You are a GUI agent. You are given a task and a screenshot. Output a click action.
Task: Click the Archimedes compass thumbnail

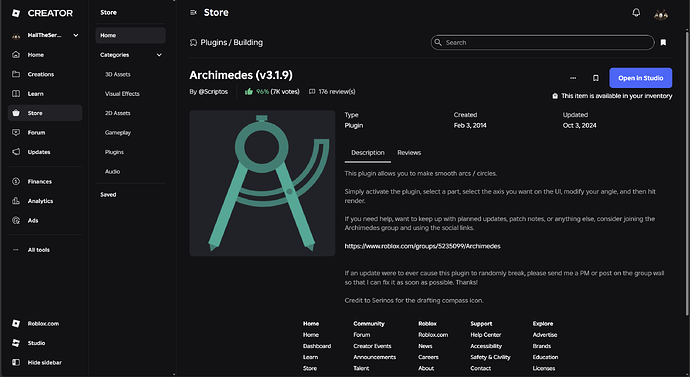[262, 183]
